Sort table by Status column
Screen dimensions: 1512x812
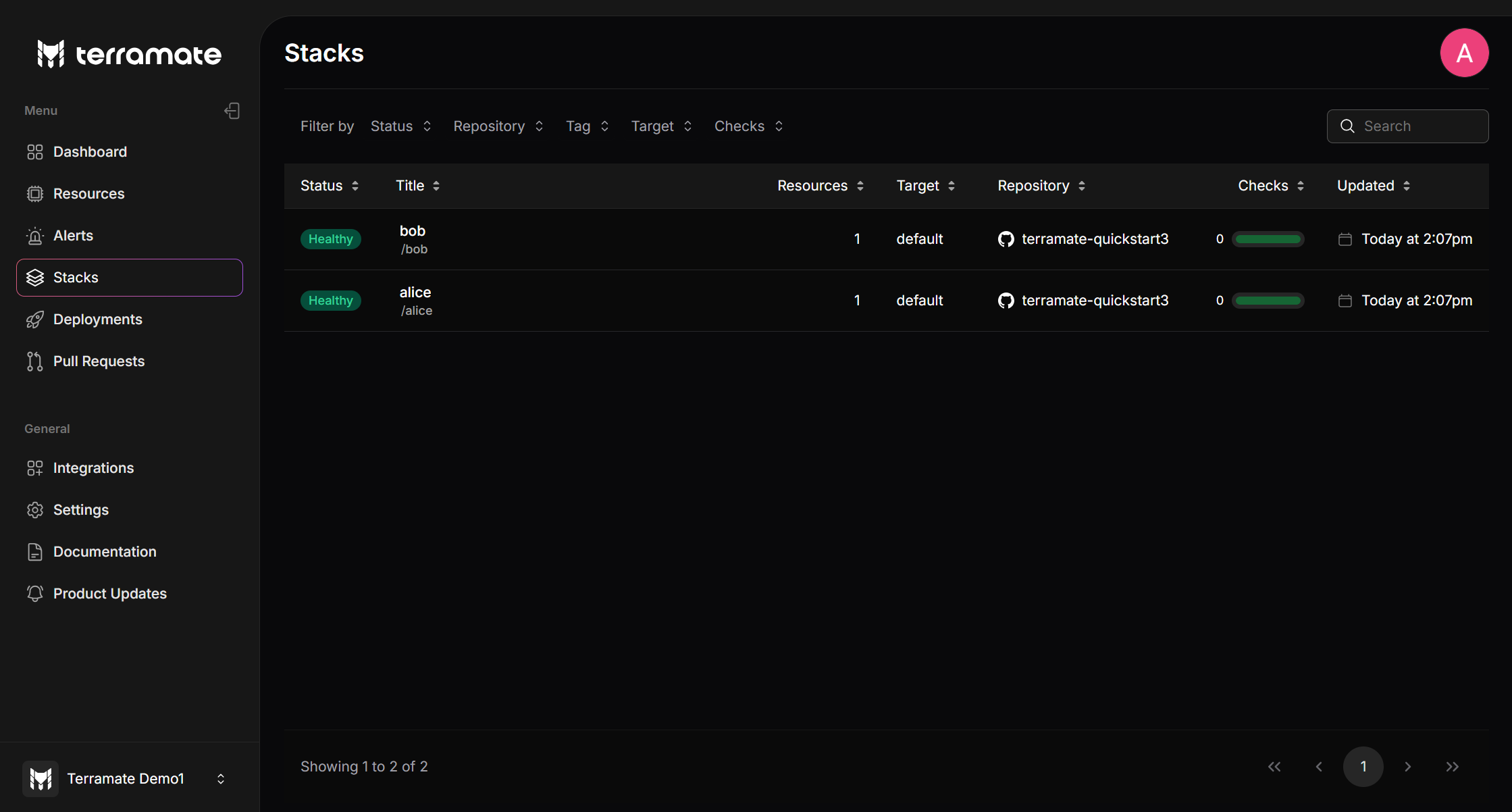(x=330, y=186)
